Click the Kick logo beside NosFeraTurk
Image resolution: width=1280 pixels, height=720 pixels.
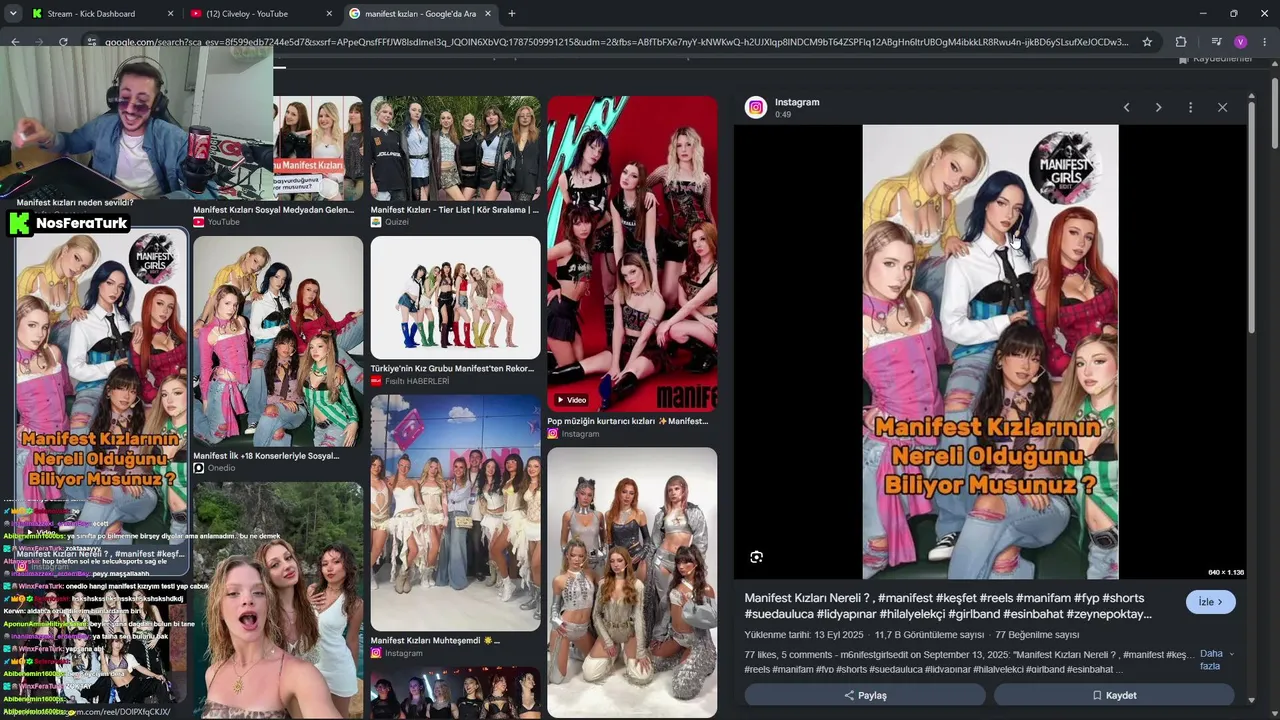19,223
